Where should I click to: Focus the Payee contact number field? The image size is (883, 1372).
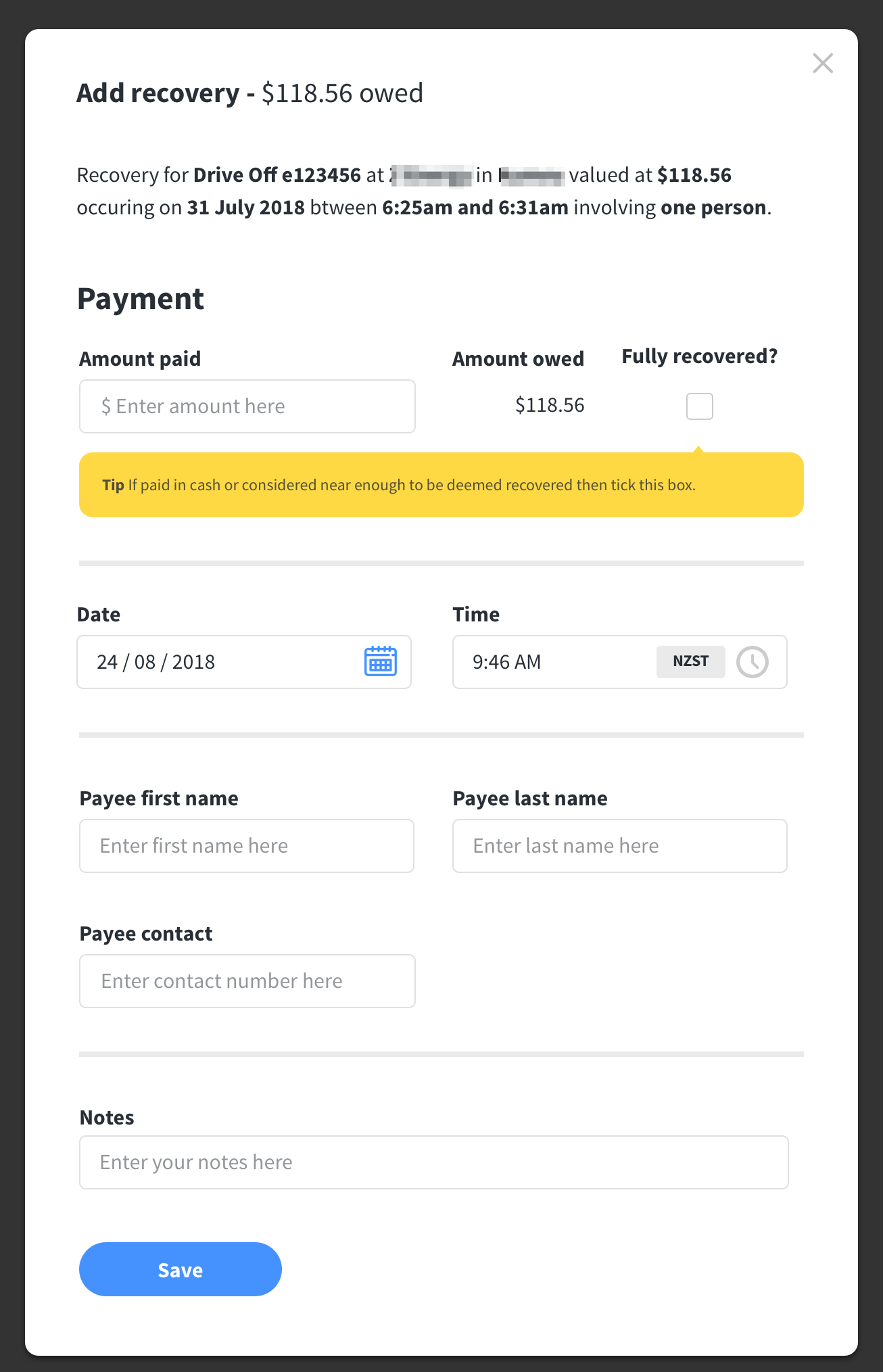pos(247,980)
